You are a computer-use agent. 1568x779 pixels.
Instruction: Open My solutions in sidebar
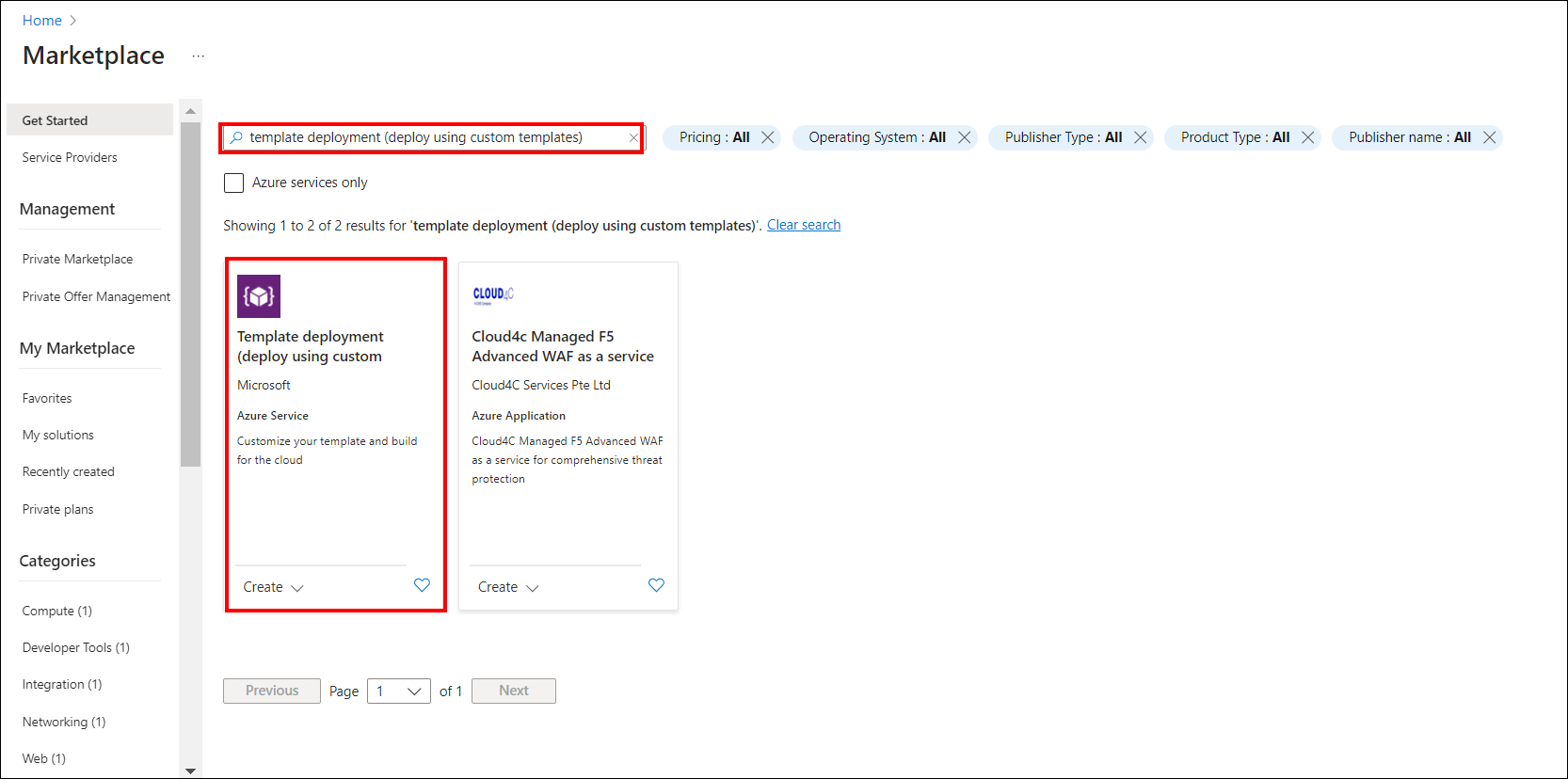point(58,435)
